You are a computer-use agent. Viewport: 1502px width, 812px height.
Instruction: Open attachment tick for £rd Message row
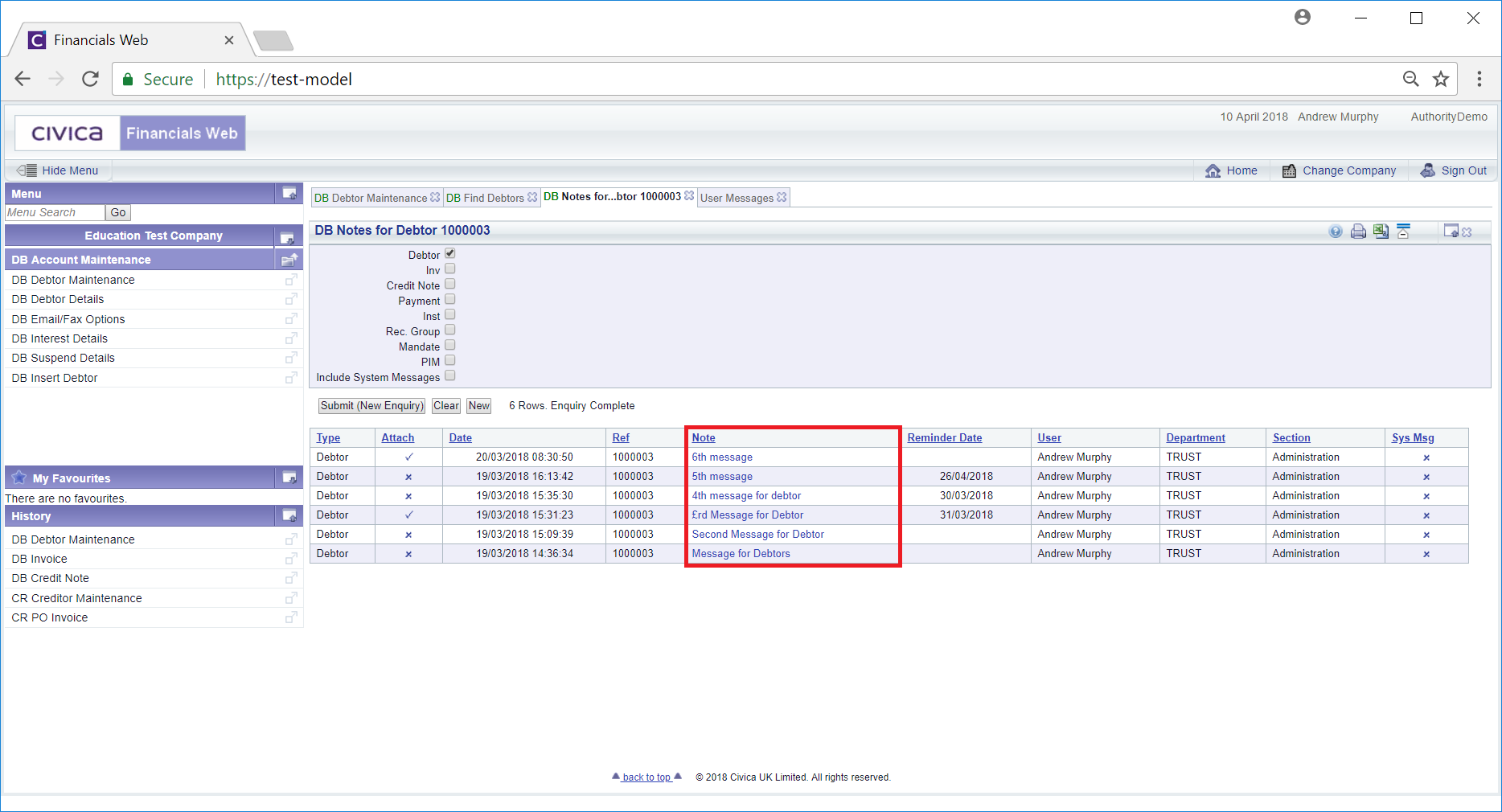(x=408, y=515)
